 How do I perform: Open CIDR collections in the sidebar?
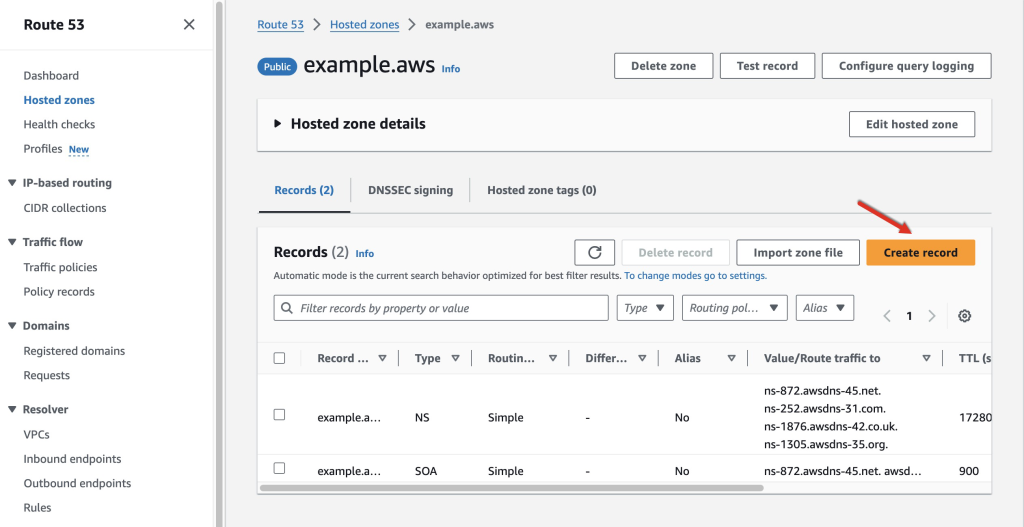tap(65, 208)
